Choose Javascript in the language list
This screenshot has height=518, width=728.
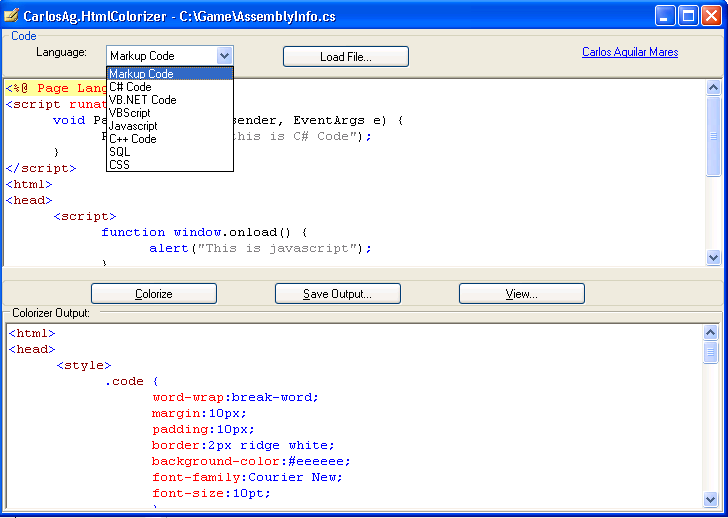coord(170,126)
